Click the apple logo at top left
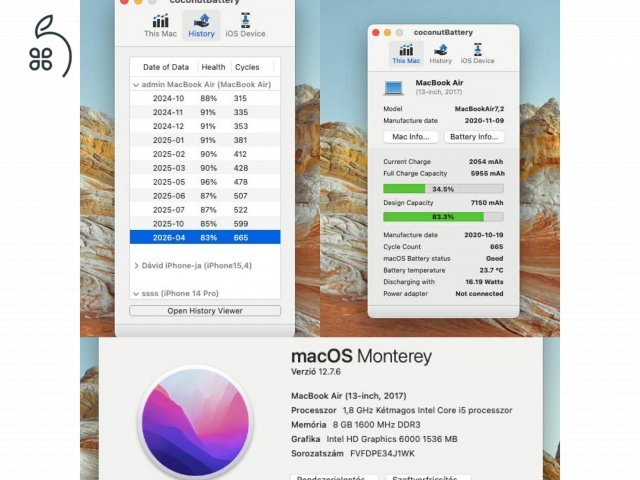The height and width of the screenshot is (480, 640). (x=50, y=46)
